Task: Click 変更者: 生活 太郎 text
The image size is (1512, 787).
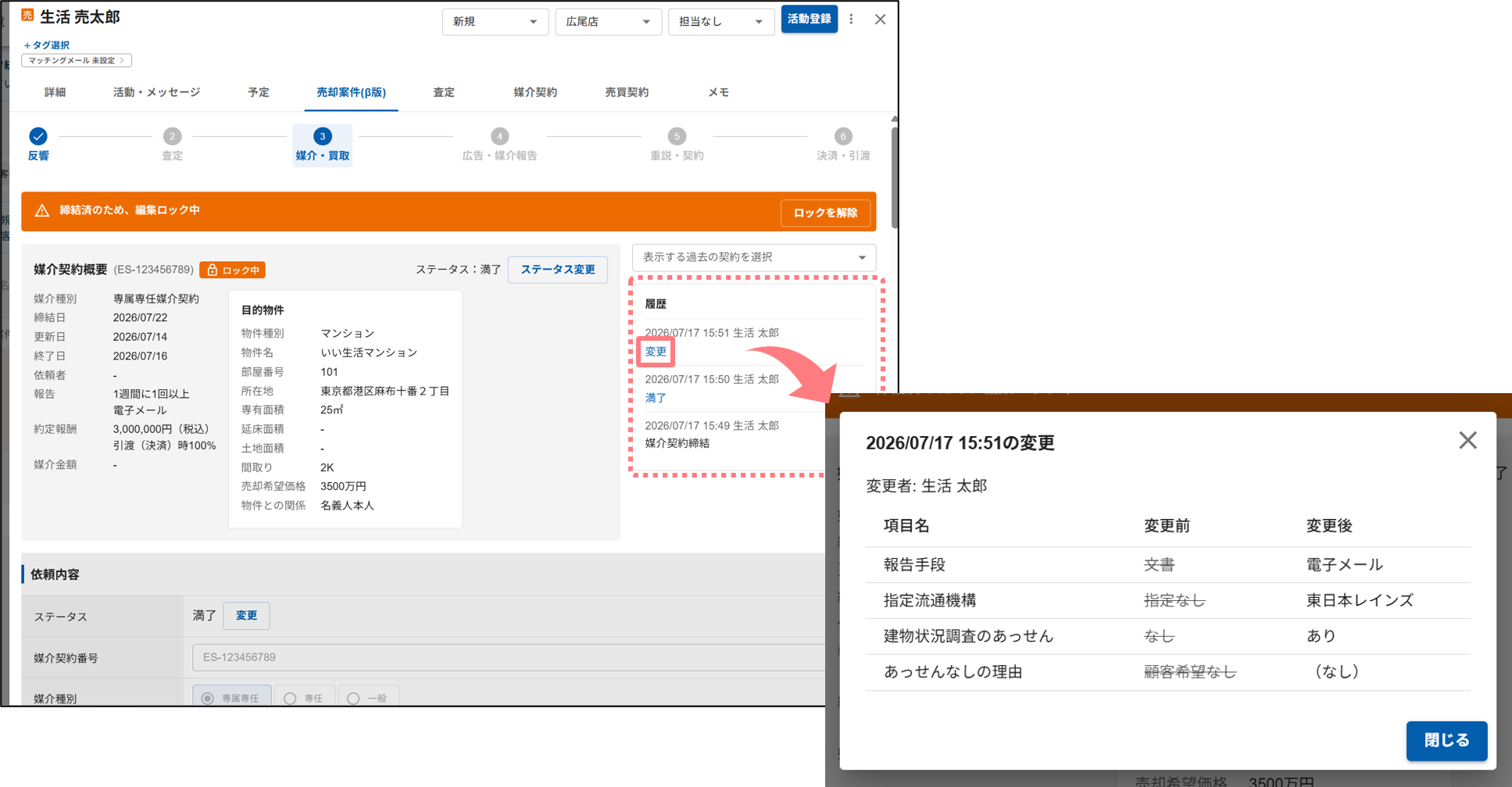Action: 926,486
